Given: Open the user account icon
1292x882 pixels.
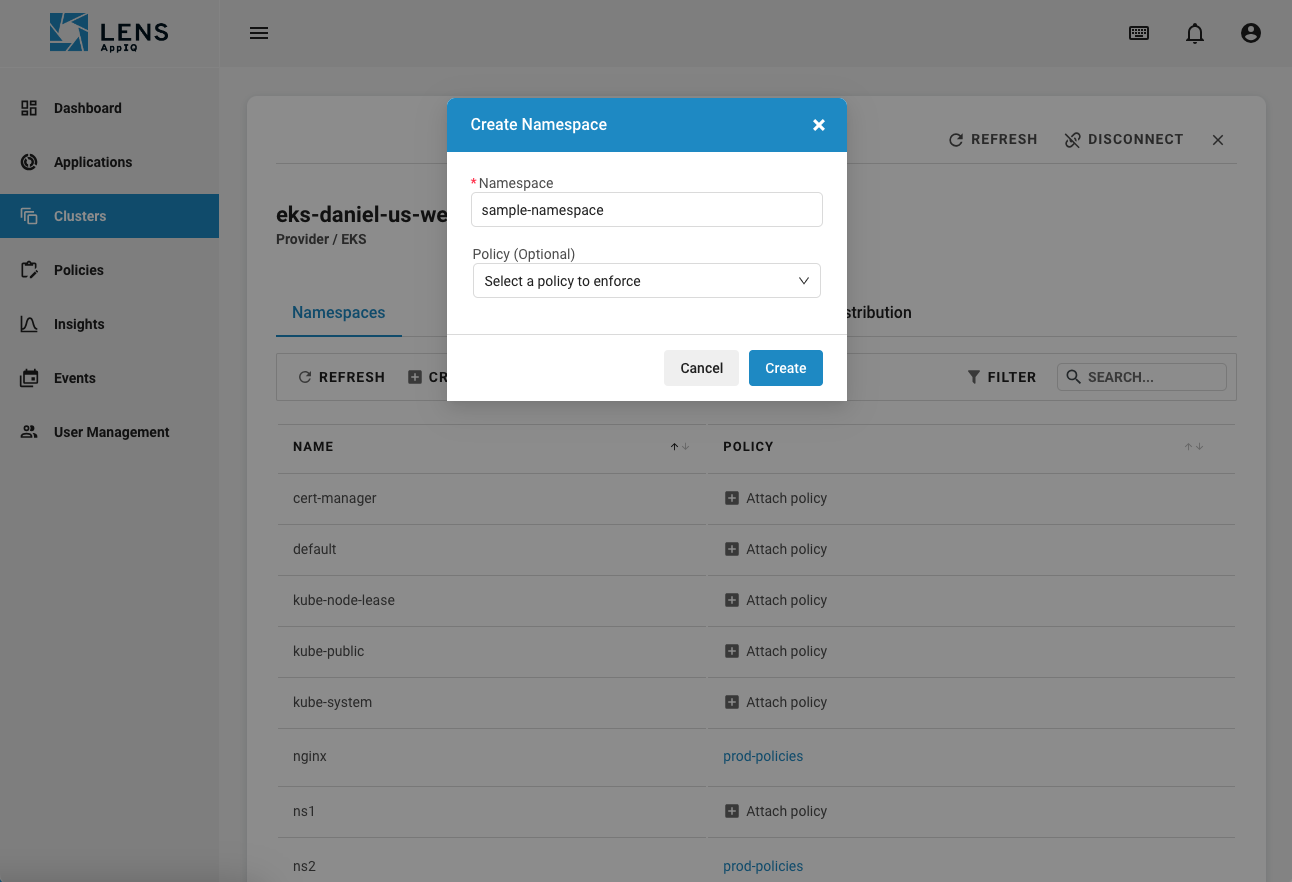Looking at the screenshot, I should pos(1250,33).
